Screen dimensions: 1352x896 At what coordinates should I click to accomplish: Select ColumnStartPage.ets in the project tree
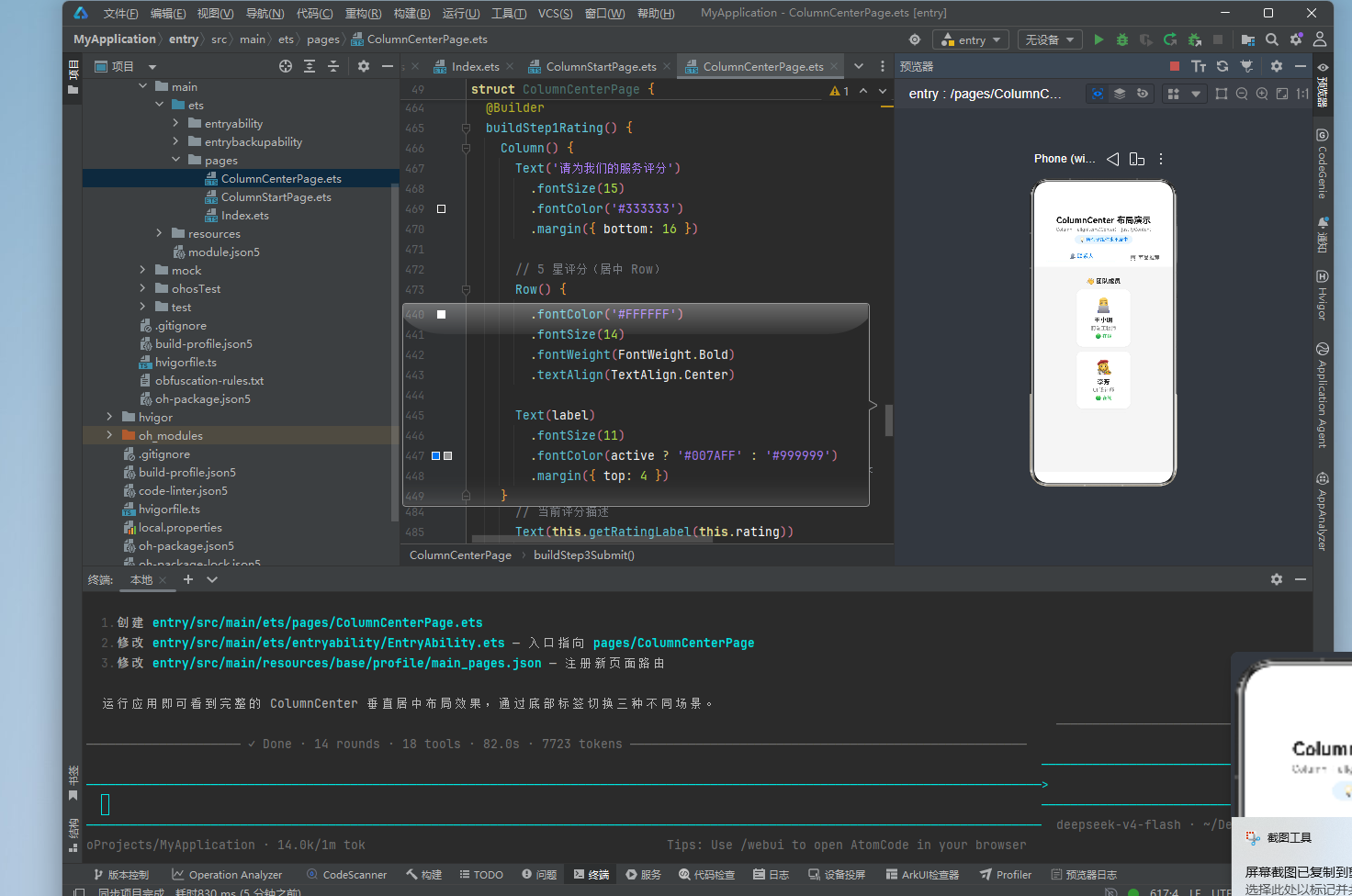tap(276, 196)
